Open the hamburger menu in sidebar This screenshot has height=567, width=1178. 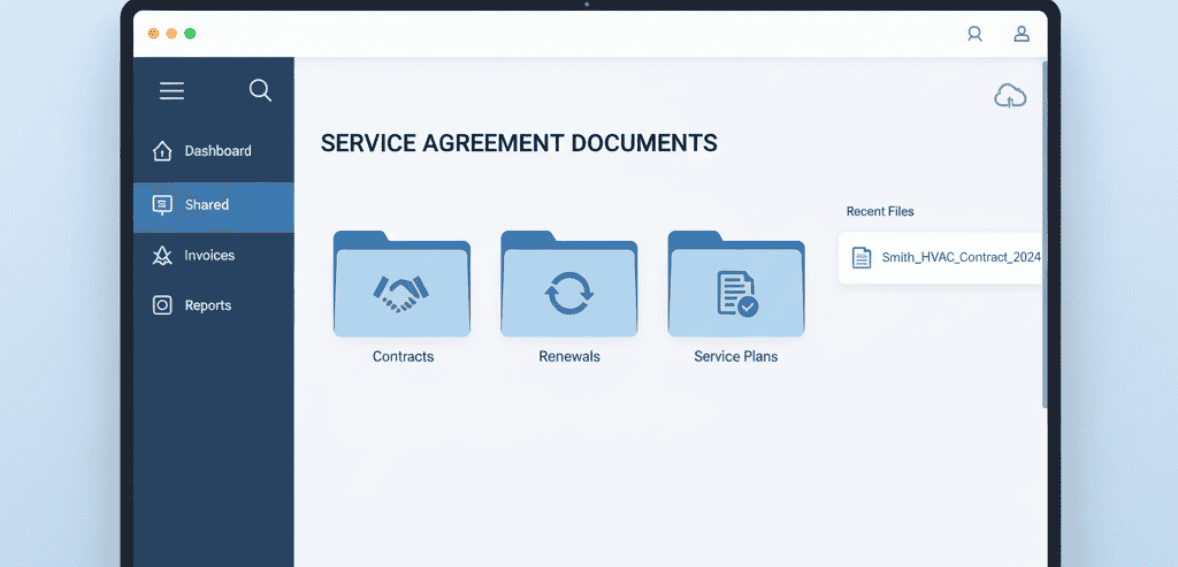click(171, 91)
